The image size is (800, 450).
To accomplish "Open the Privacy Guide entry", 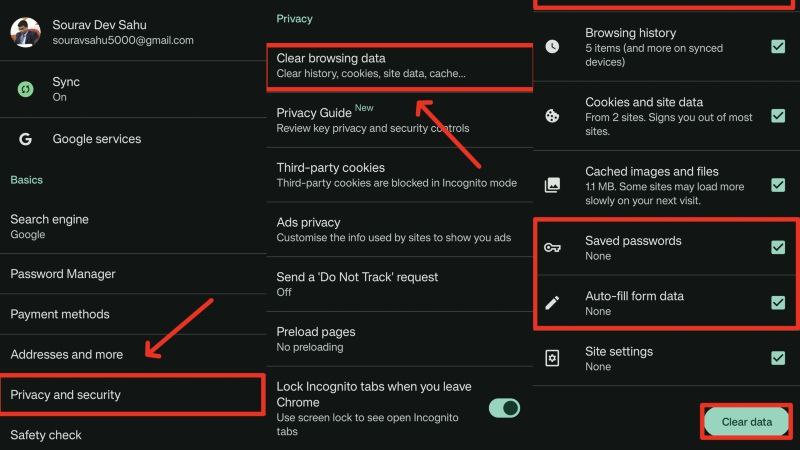I will tap(399, 120).
